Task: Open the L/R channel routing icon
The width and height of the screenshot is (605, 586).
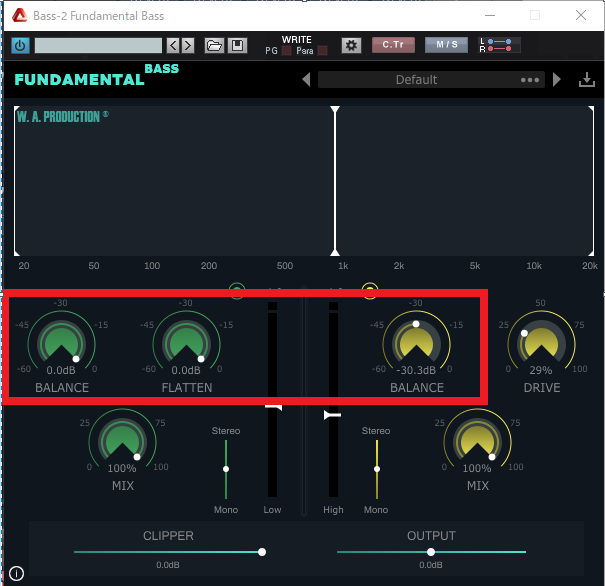Action: tap(499, 45)
